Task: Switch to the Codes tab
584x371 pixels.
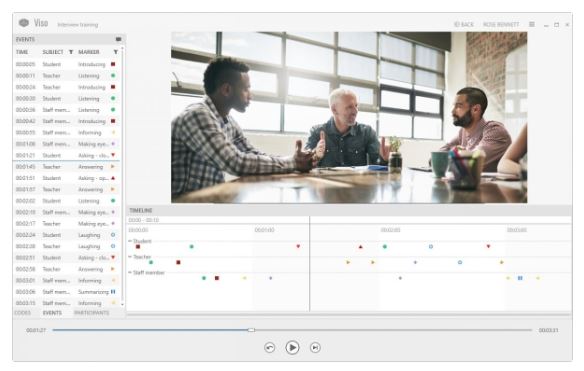Action: pyautogui.click(x=23, y=313)
